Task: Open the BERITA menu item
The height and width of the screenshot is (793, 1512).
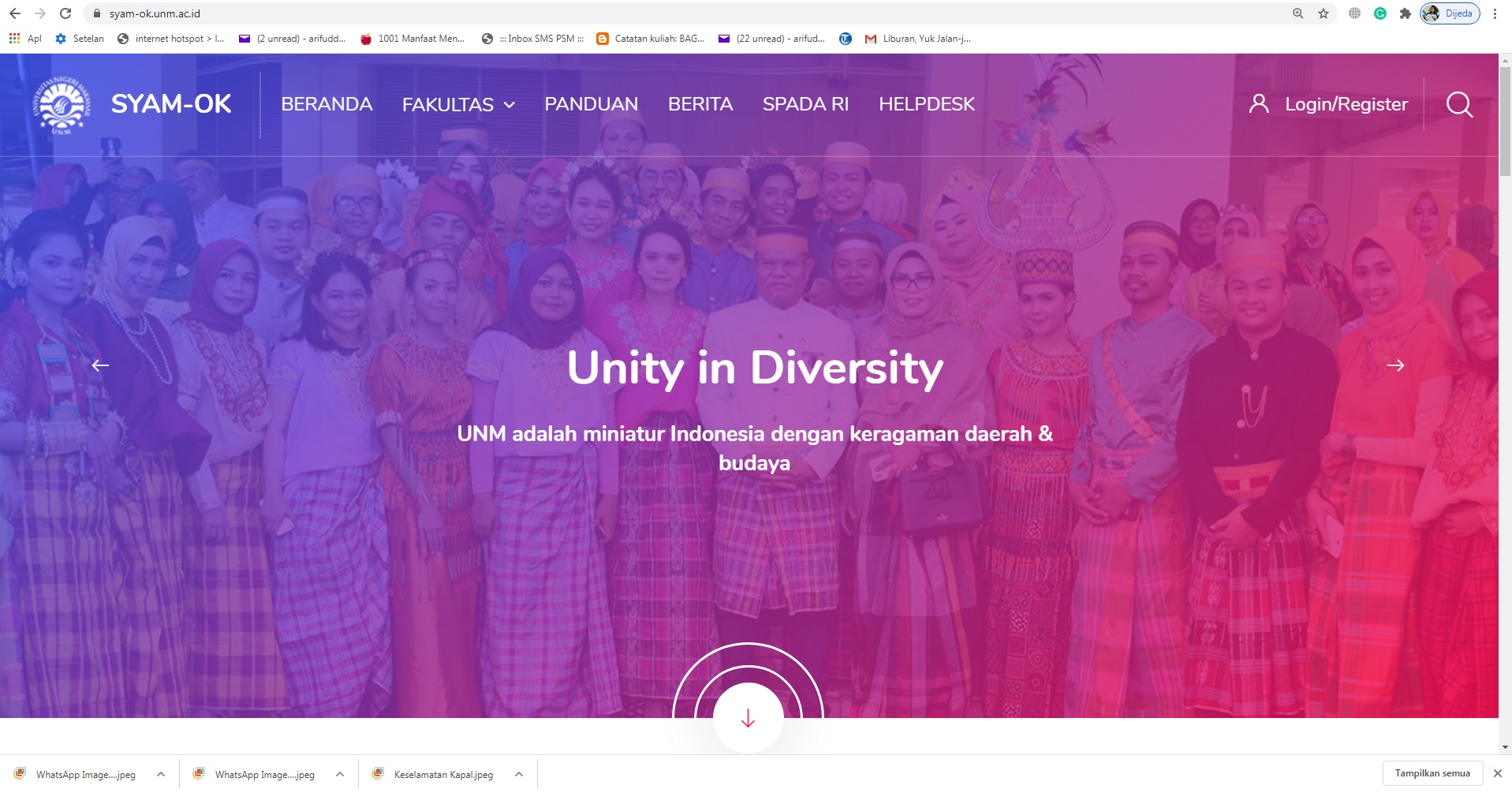Action: tap(699, 103)
